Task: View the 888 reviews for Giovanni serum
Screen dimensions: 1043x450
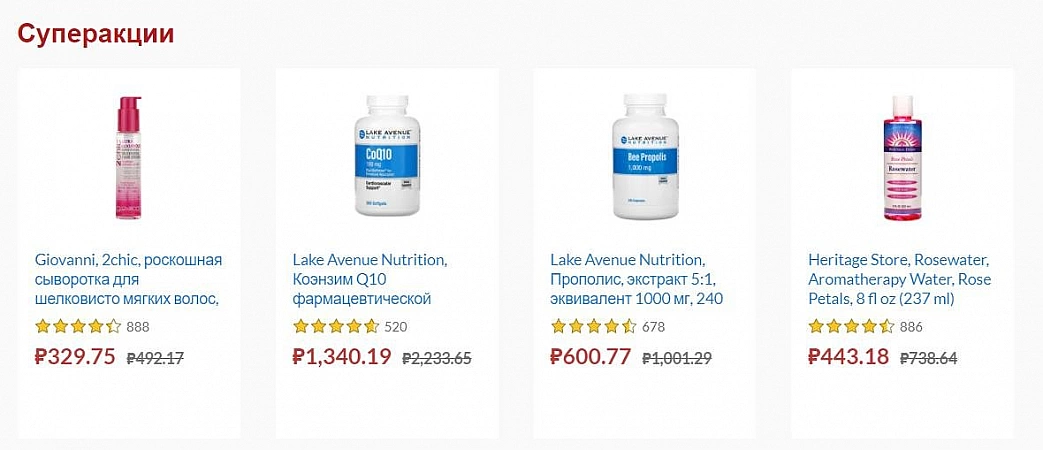Action: [x=138, y=327]
